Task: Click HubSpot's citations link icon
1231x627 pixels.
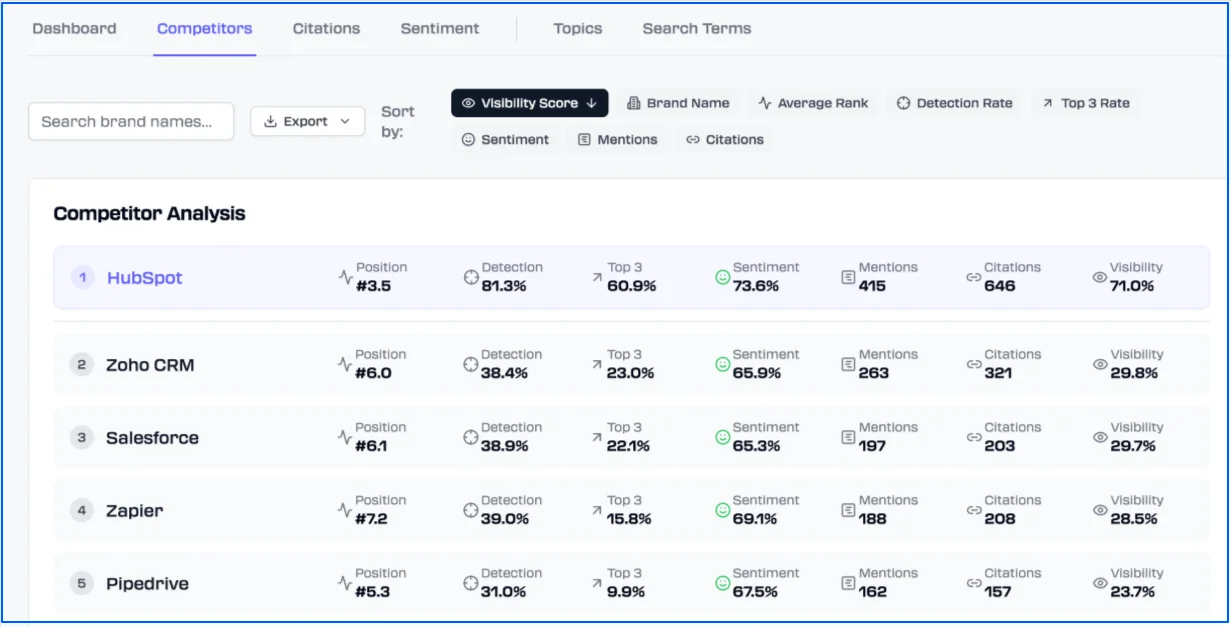Action: (x=974, y=277)
